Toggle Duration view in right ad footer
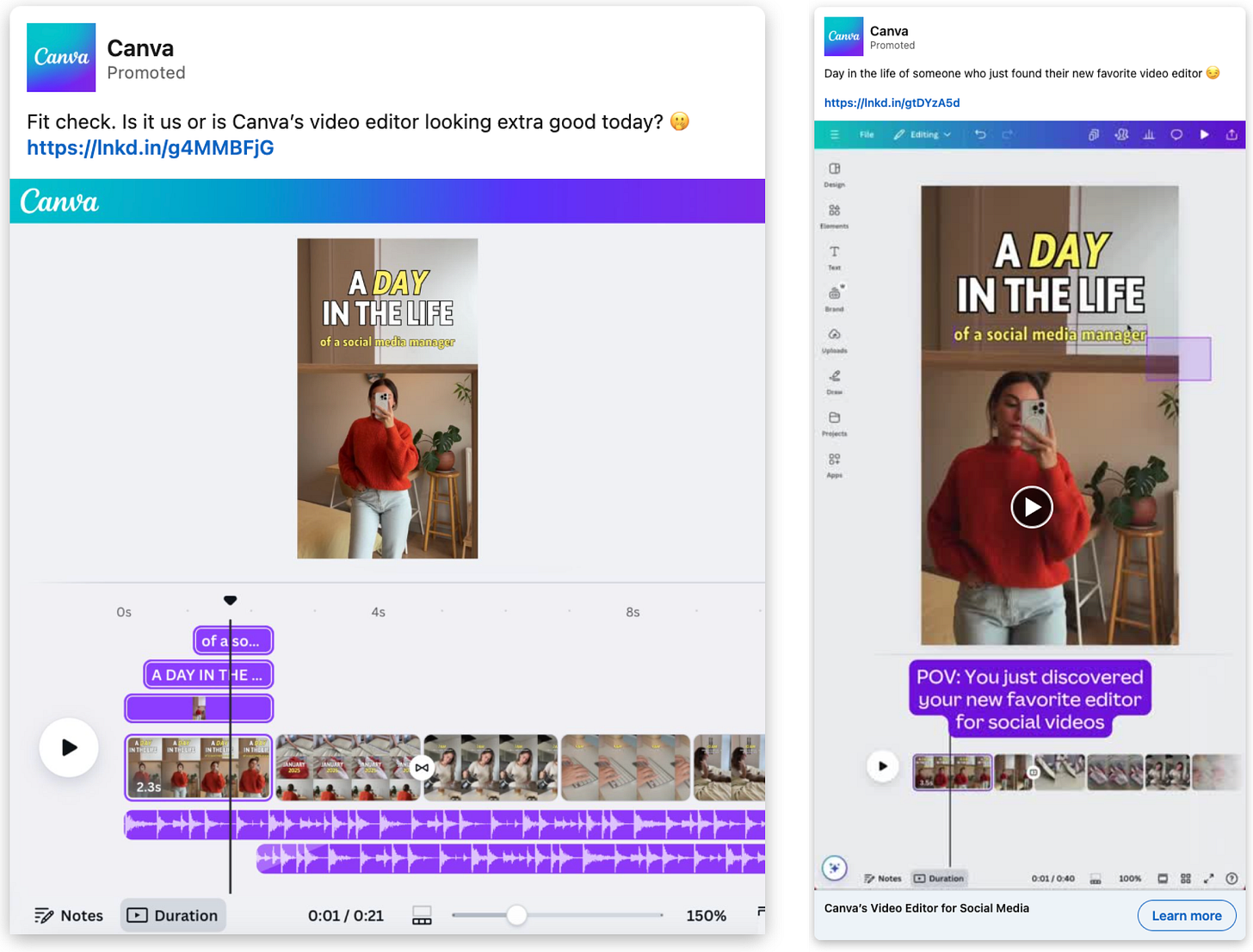This screenshot has height=952, width=1253. (939, 879)
